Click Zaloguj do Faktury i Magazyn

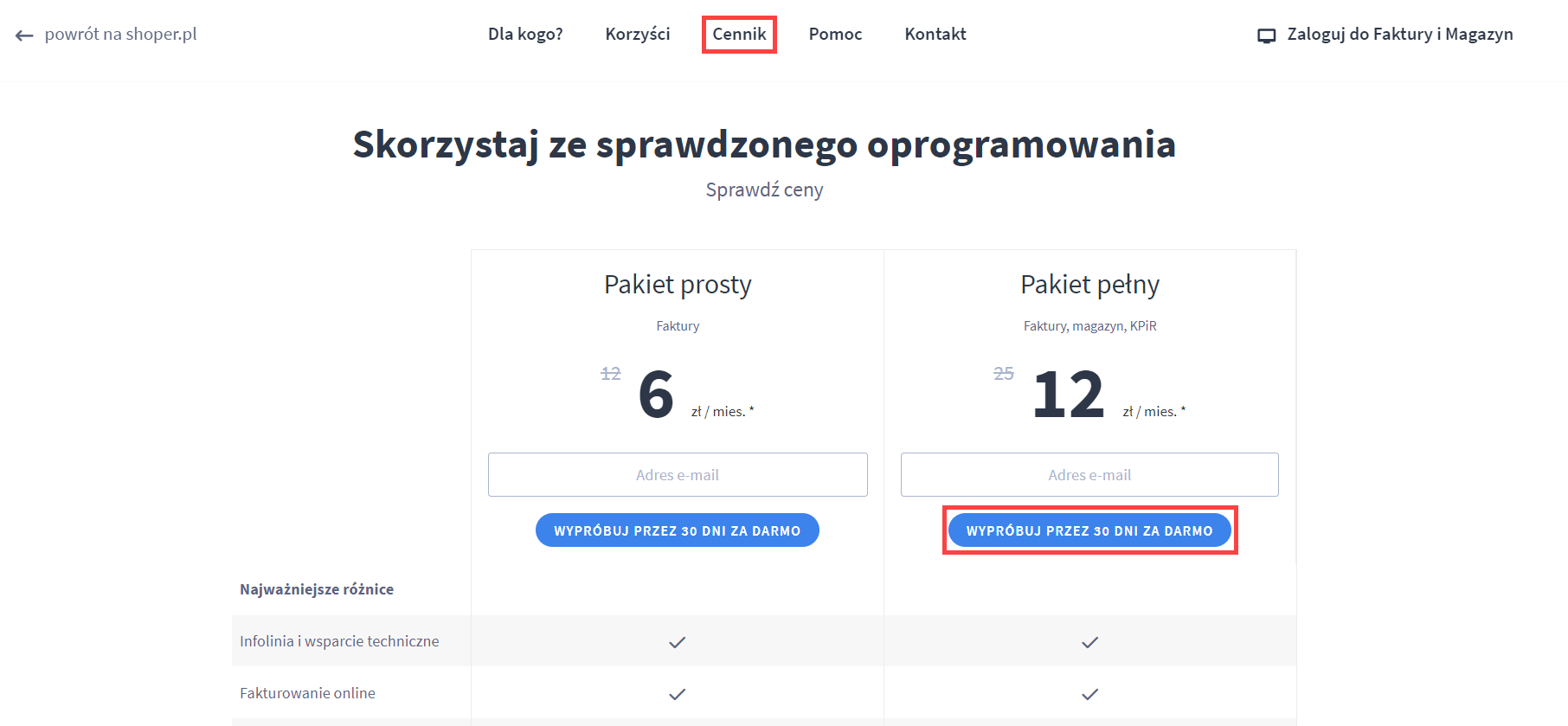1399,35
